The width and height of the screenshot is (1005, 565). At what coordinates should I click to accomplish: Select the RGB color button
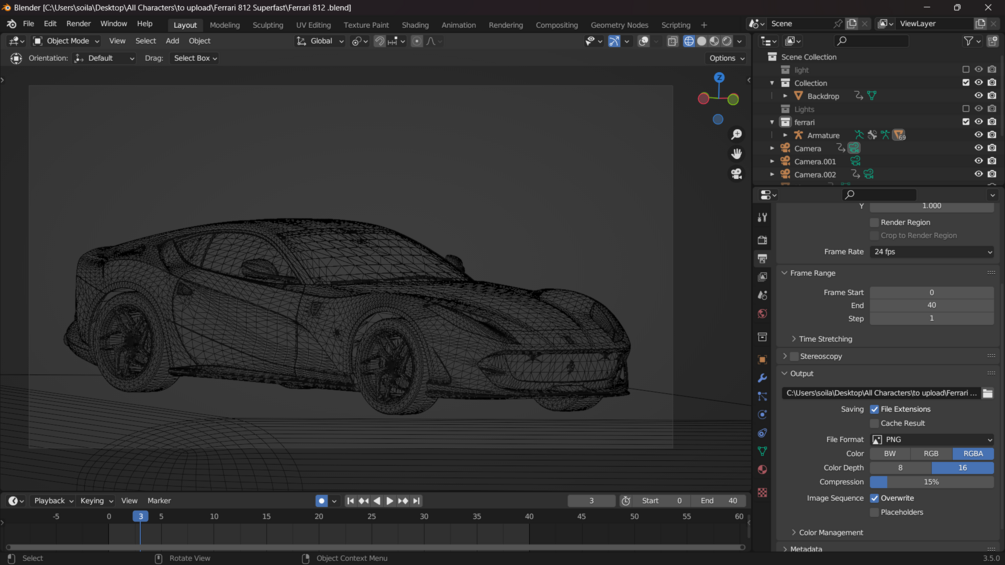click(x=930, y=453)
